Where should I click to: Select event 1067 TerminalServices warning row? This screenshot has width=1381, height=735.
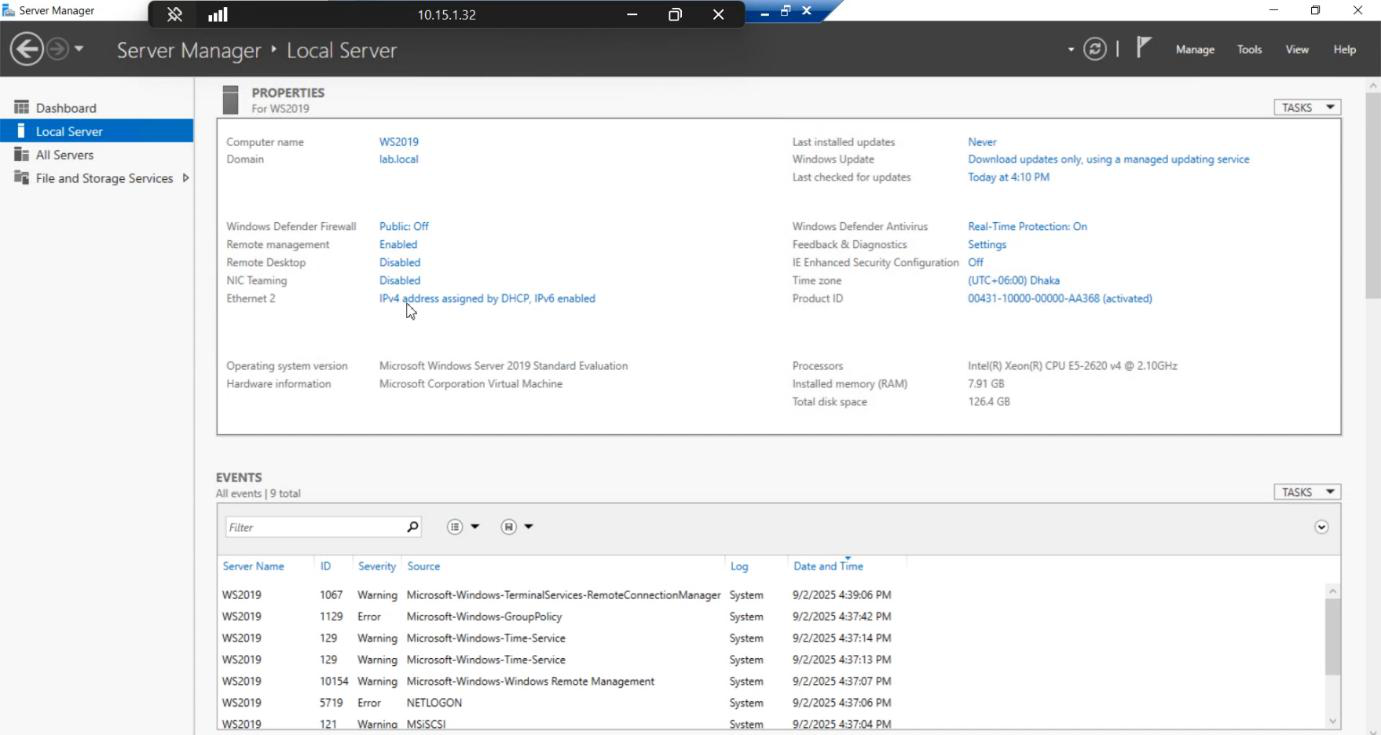(770, 595)
